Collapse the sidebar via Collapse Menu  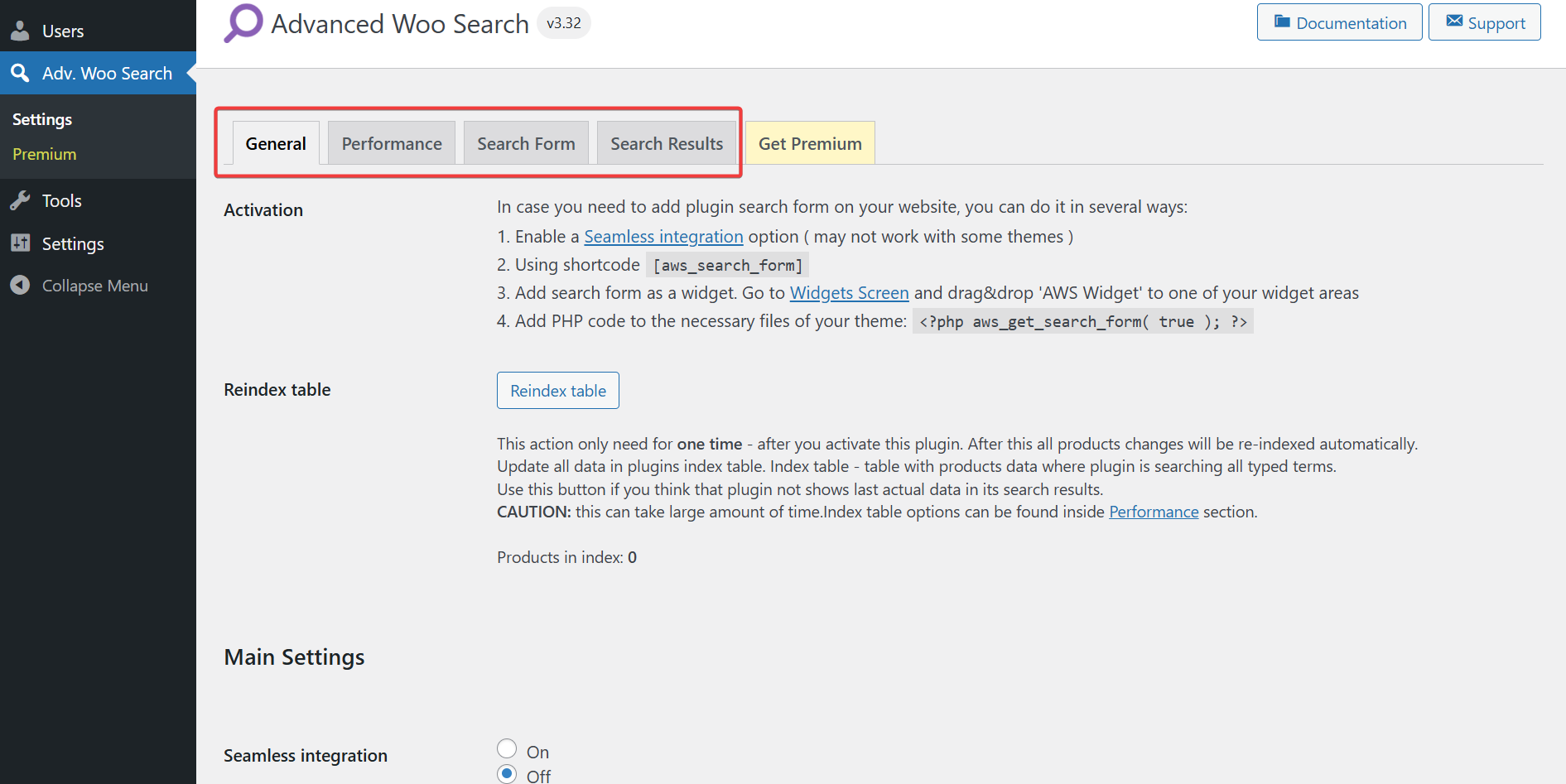98,285
